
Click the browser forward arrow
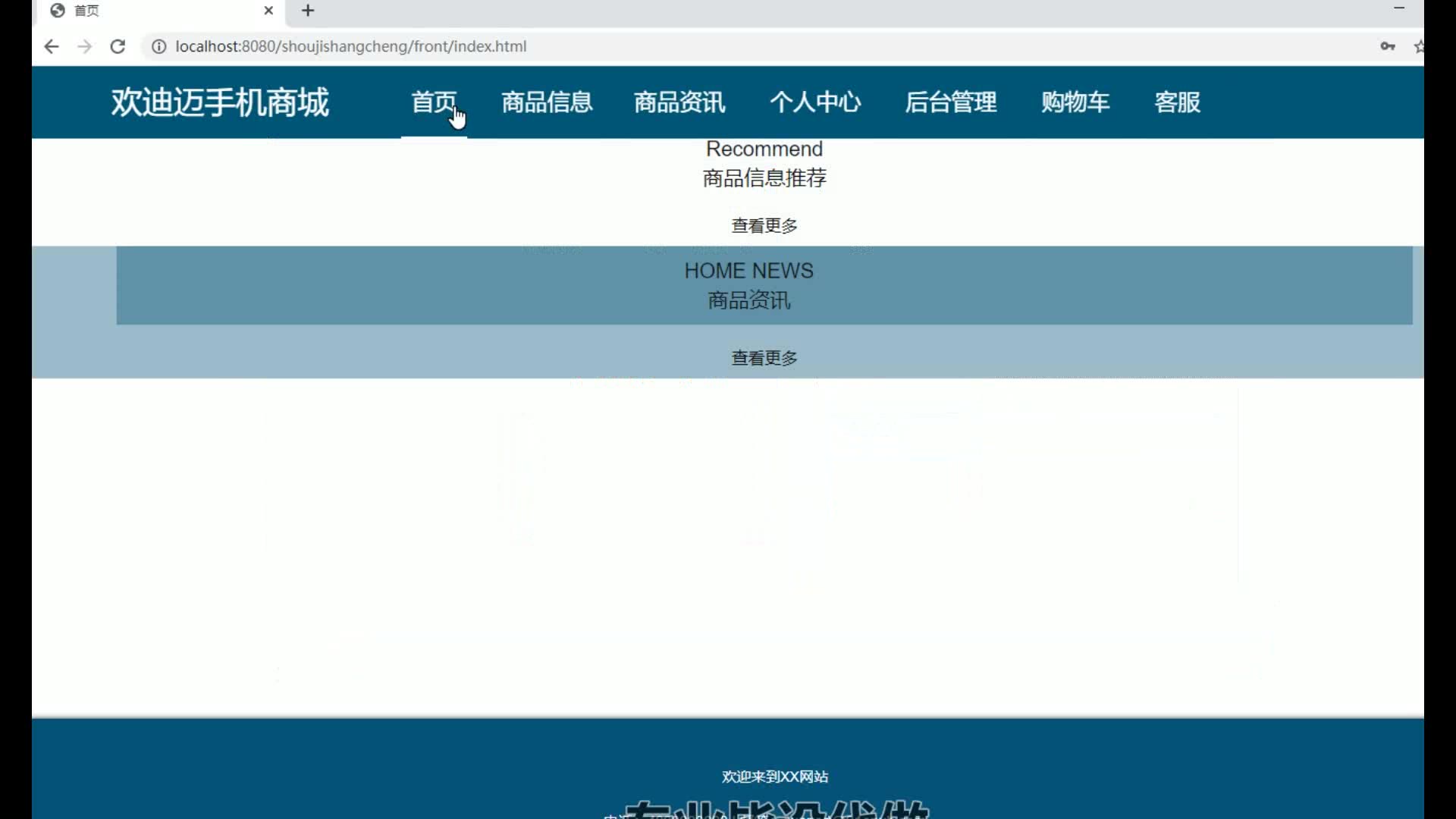pyautogui.click(x=84, y=46)
